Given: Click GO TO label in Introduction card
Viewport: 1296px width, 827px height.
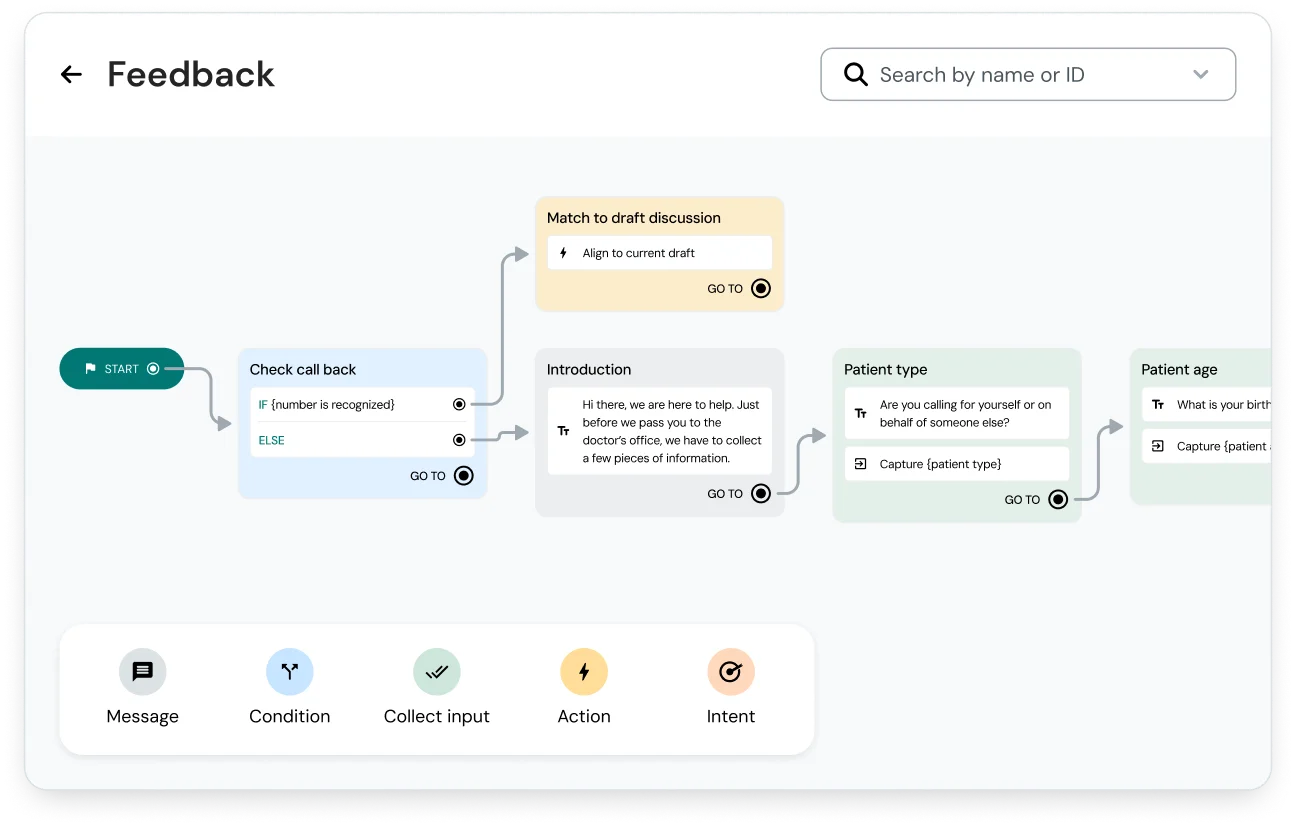Looking at the screenshot, I should pyautogui.click(x=725, y=493).
